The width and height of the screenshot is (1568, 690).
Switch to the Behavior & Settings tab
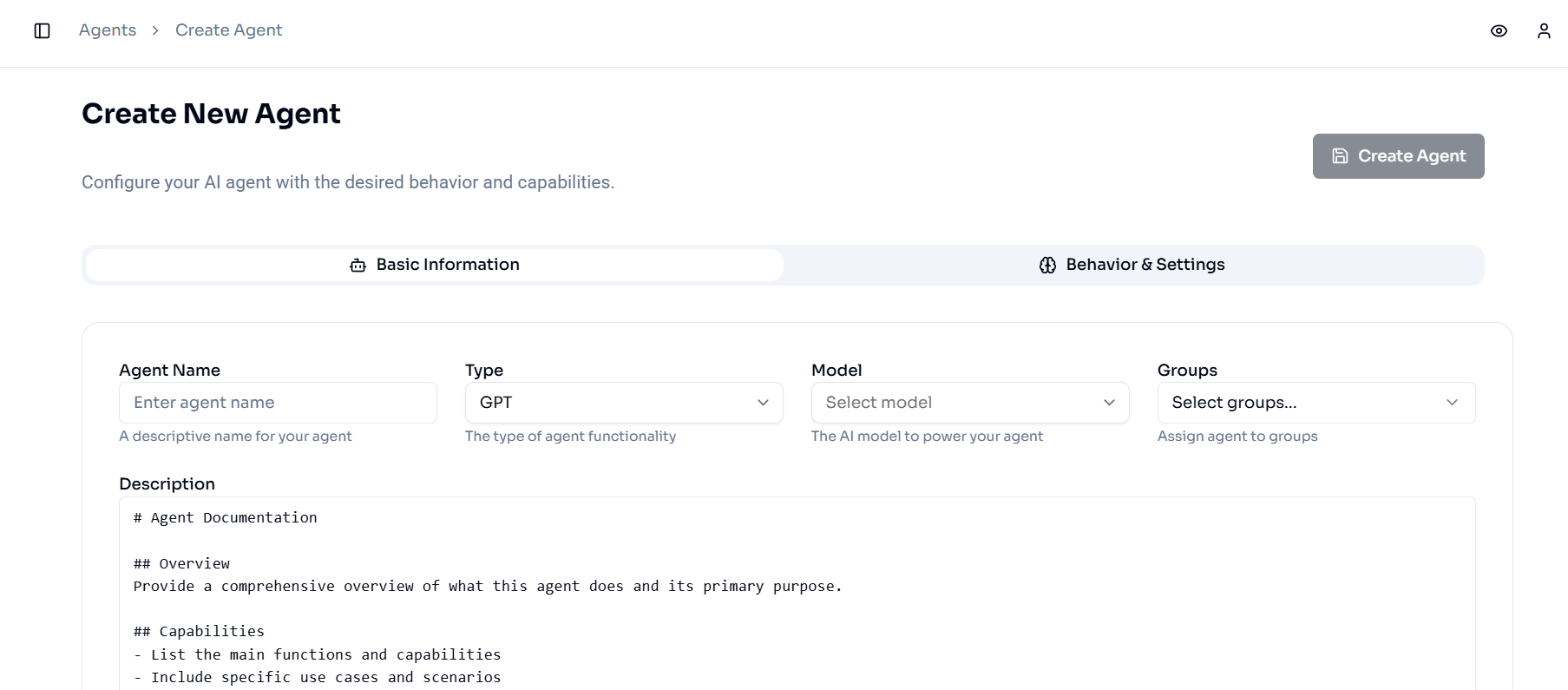[1132, 265]
